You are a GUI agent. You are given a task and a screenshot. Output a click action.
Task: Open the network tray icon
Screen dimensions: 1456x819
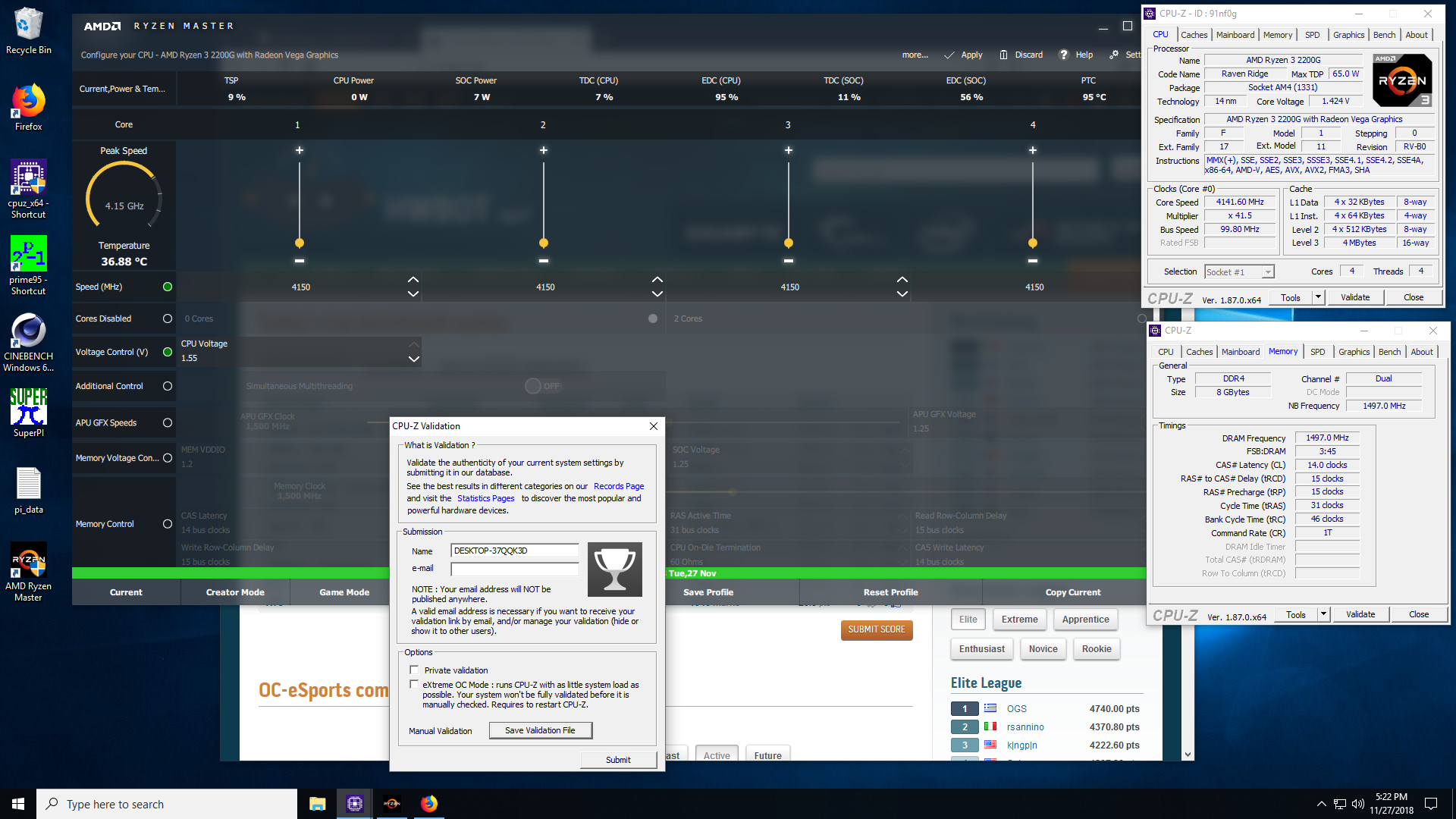click(1340, 804)
